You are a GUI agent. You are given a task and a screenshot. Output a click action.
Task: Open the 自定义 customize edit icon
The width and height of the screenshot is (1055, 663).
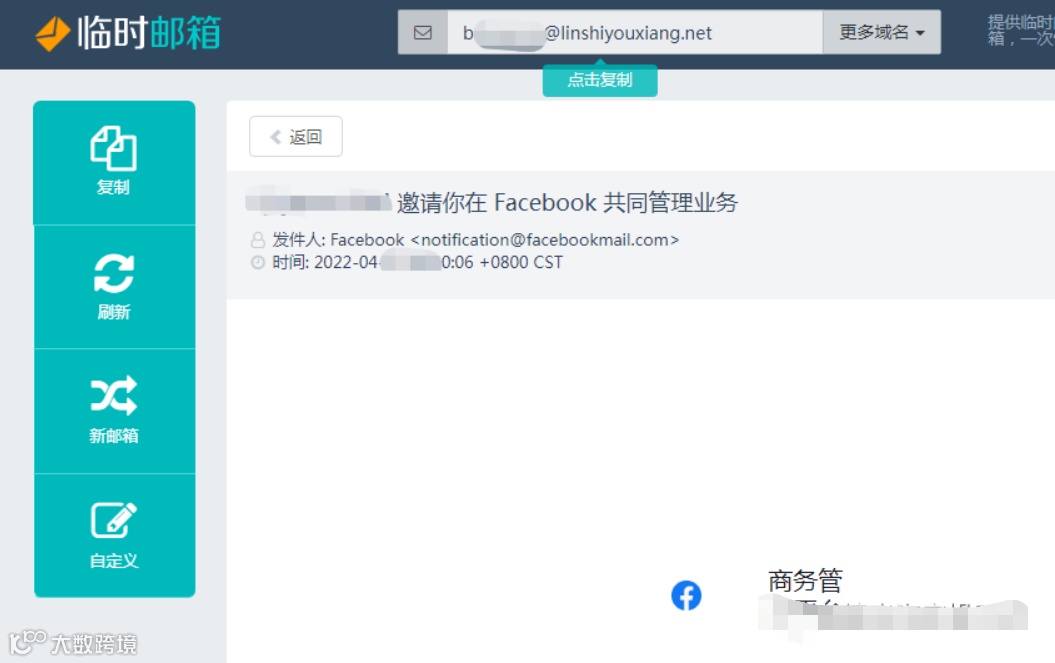114,520
